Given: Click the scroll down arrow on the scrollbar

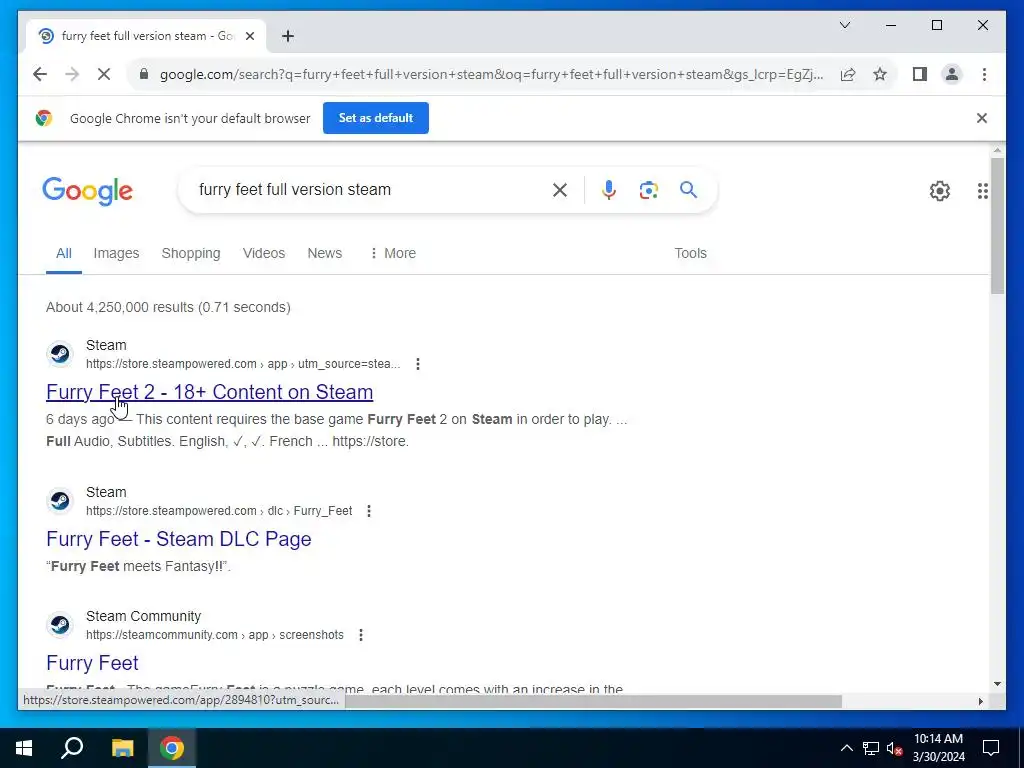Looking at the screenshot, I should tap(997, 684).
